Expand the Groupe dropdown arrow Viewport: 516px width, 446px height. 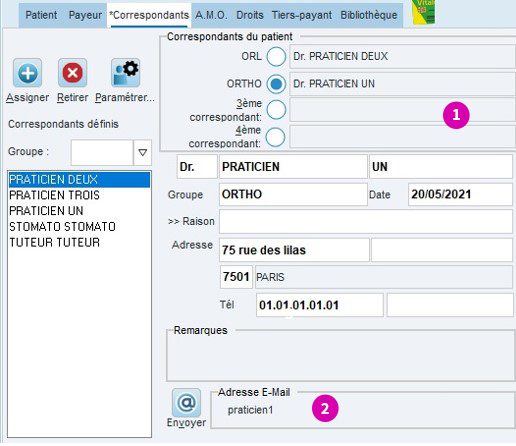143,153
